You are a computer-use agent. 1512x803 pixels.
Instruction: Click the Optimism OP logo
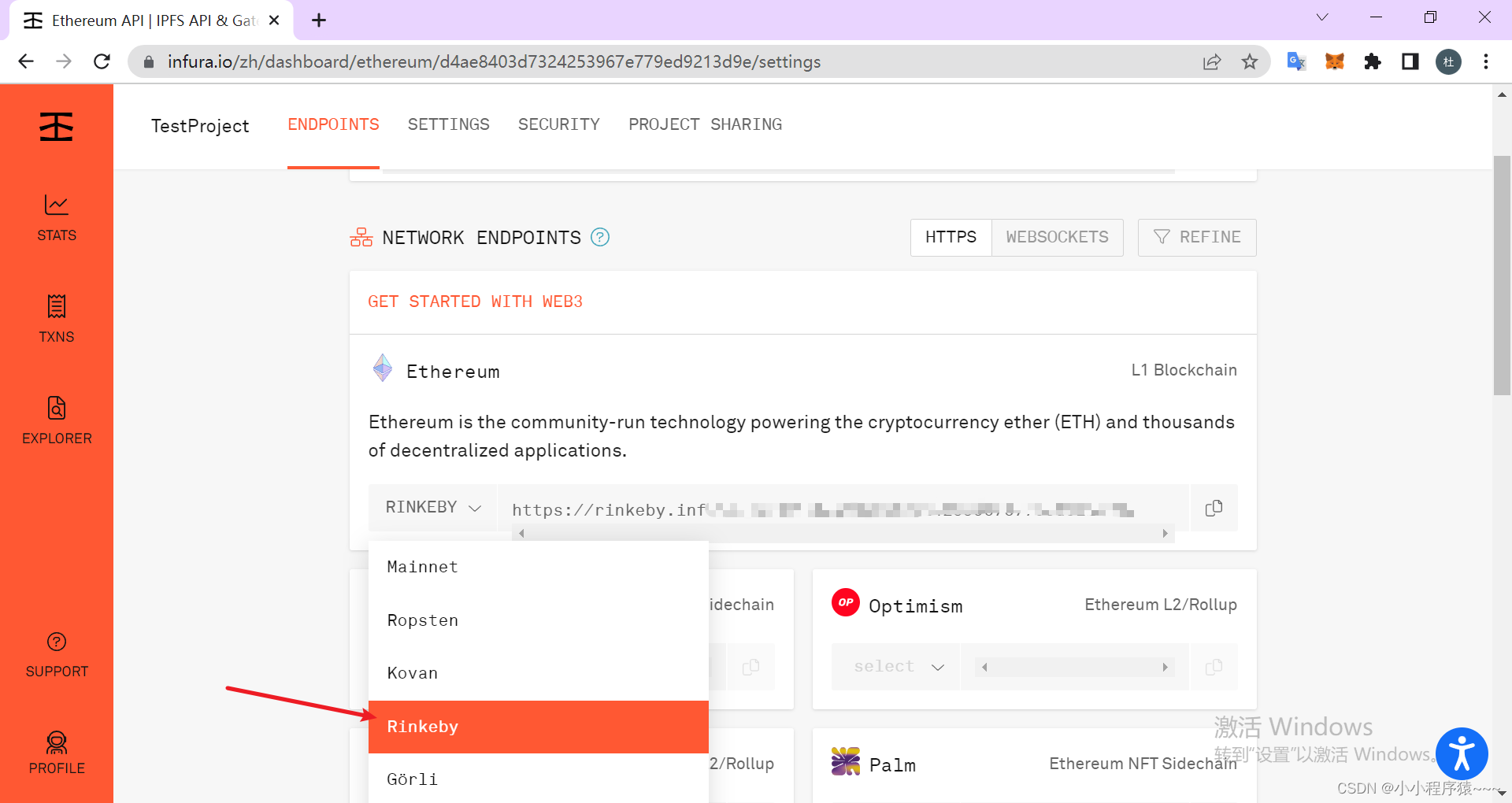click(846, 602)
